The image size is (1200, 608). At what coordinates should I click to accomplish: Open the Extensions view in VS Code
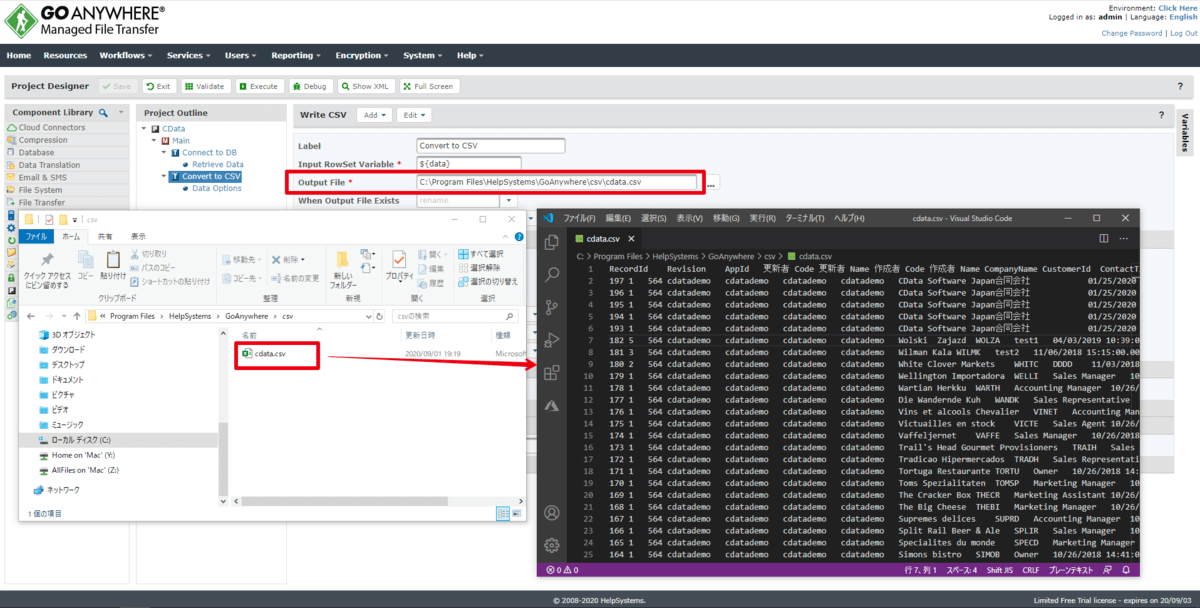pyautogui.click(x=551, y=373)
